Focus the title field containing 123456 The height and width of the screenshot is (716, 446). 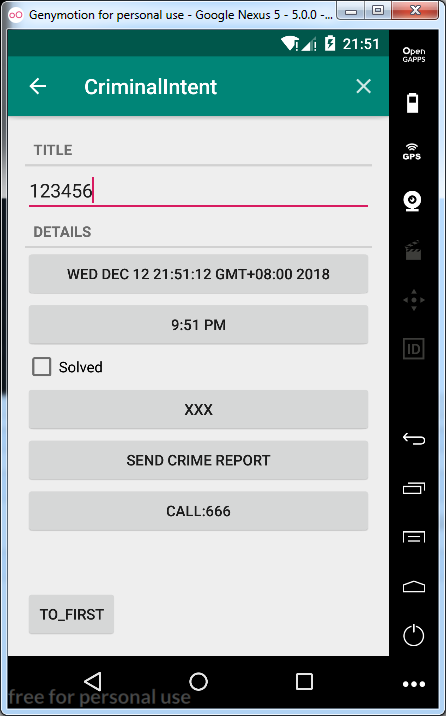click(x=199, y=191)
